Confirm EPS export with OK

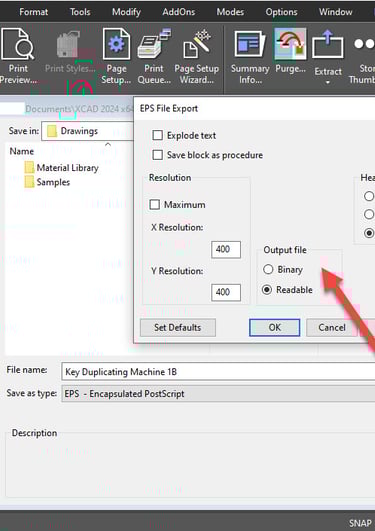click(x=274, y=327)
